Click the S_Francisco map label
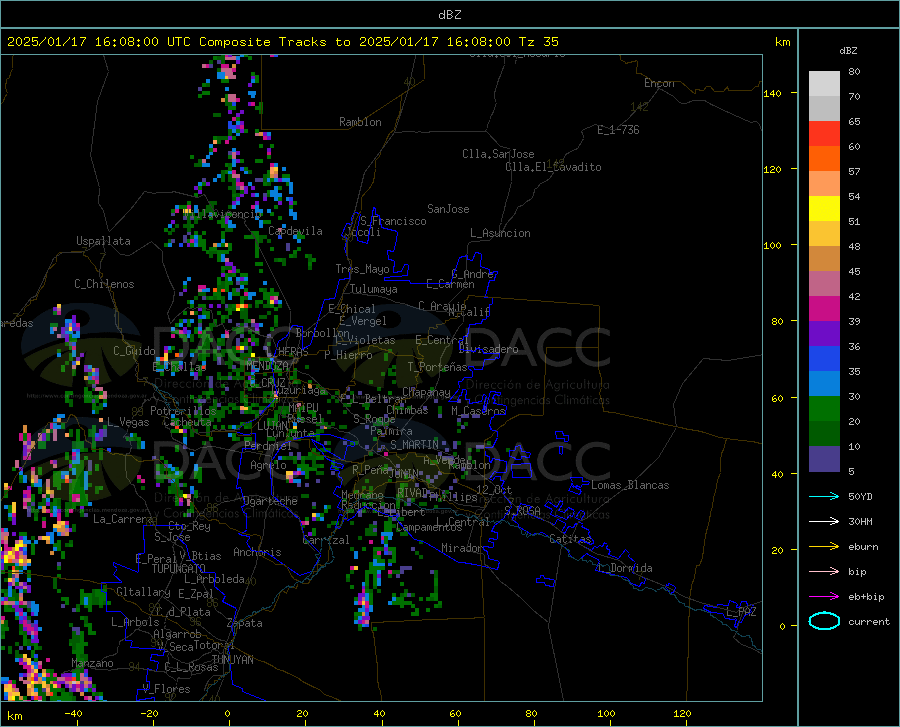 pyautogui.click(x=393, y=221)
